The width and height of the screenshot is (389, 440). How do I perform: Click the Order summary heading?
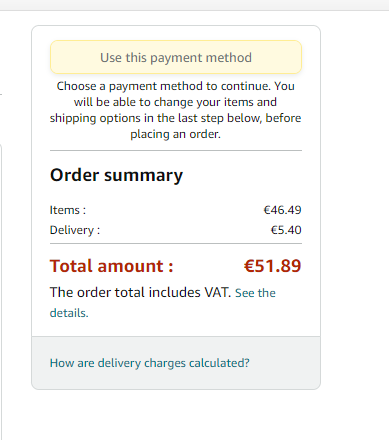116,175
